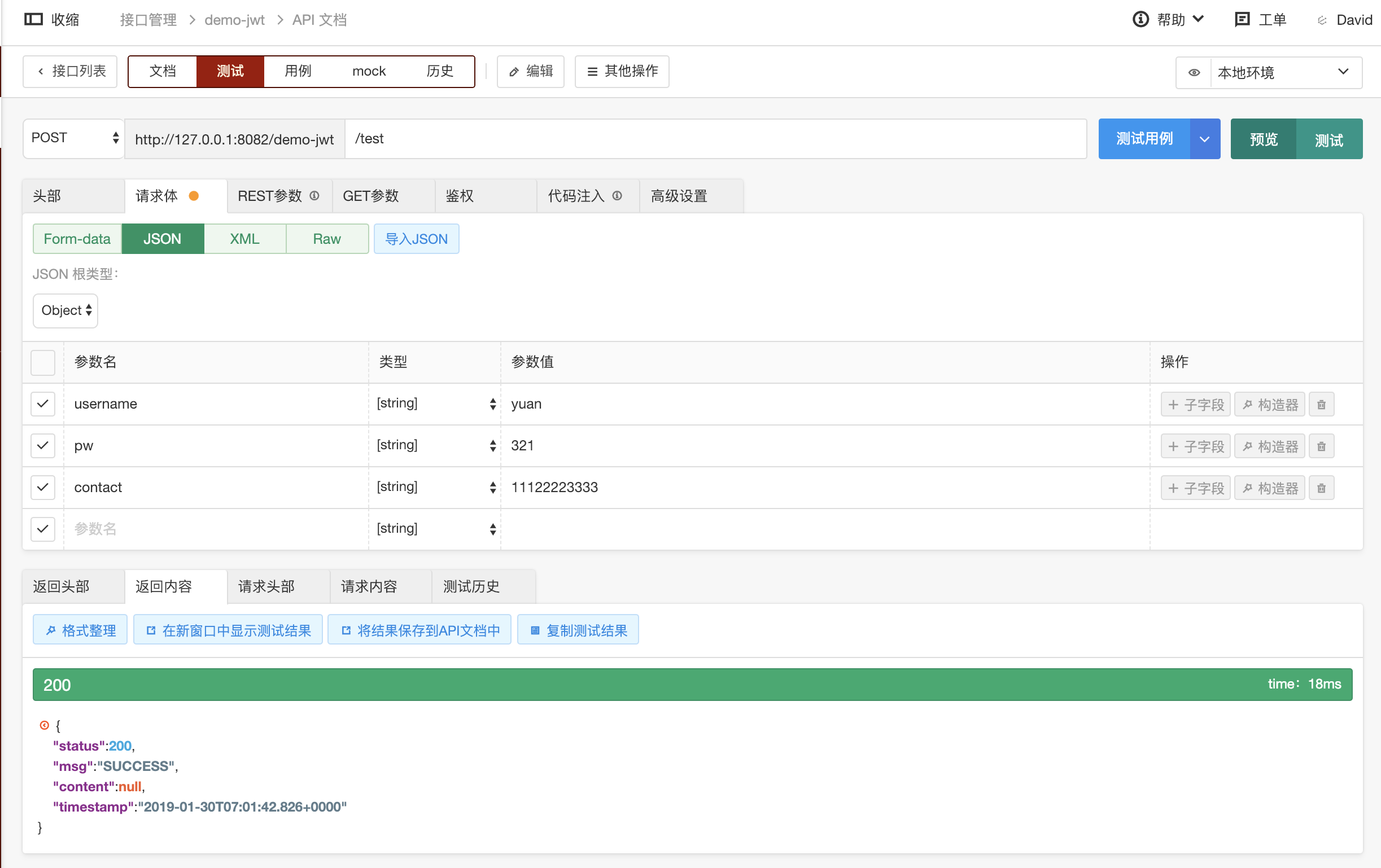Expand the chevron next to 测试用例

(x=1204, y=138)
